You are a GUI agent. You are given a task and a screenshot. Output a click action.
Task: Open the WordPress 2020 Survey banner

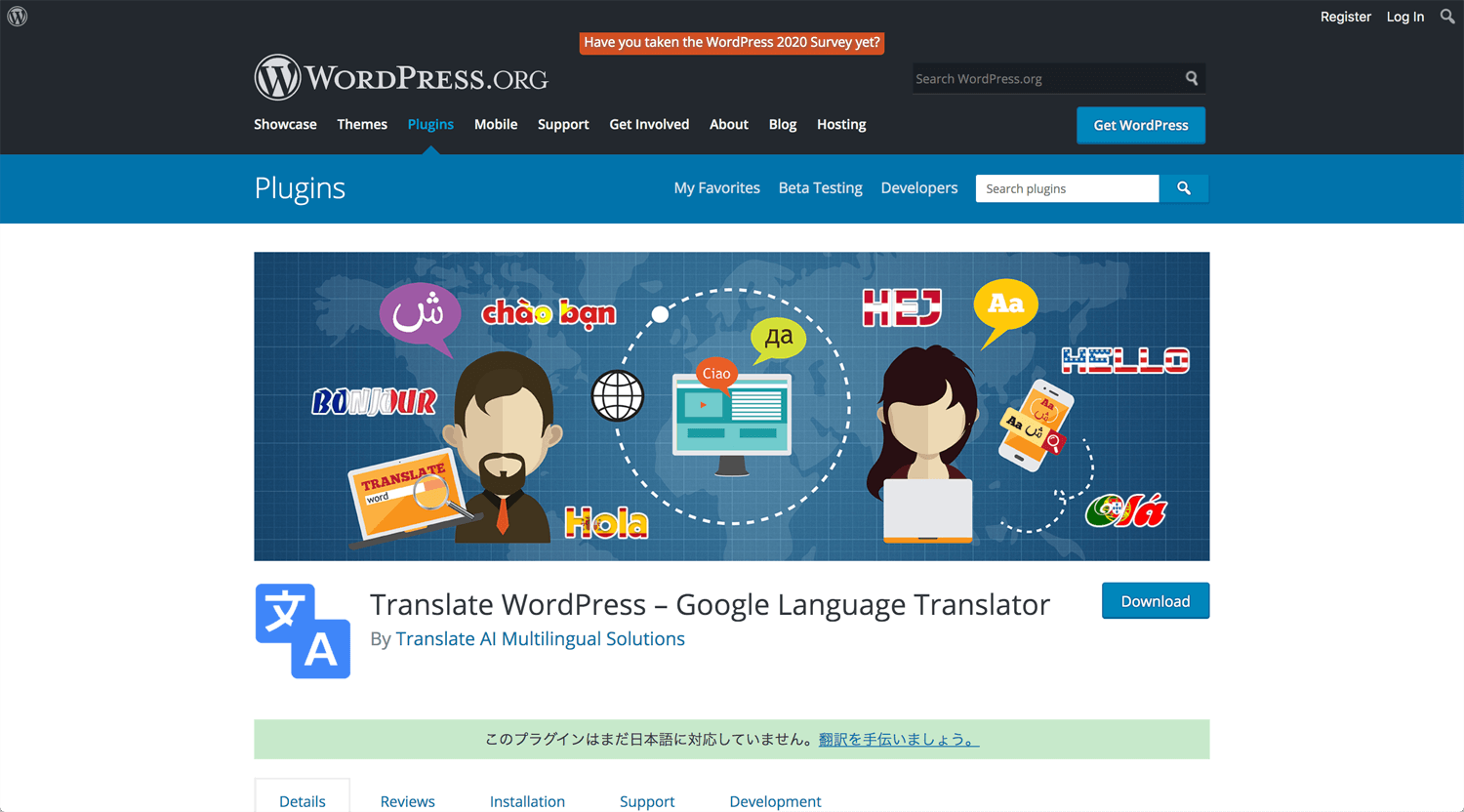(732, 42)
